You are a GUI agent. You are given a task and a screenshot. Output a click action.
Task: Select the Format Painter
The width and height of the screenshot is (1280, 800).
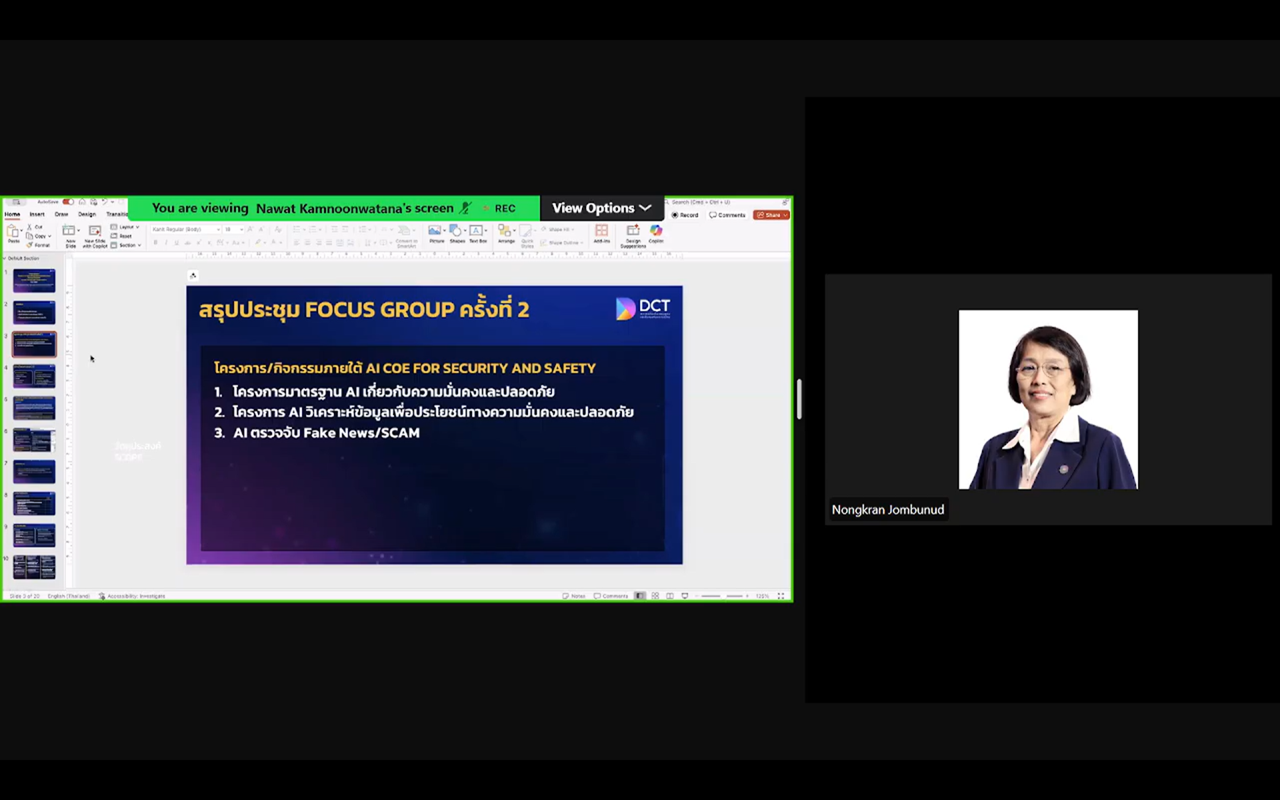pos(38,245)
